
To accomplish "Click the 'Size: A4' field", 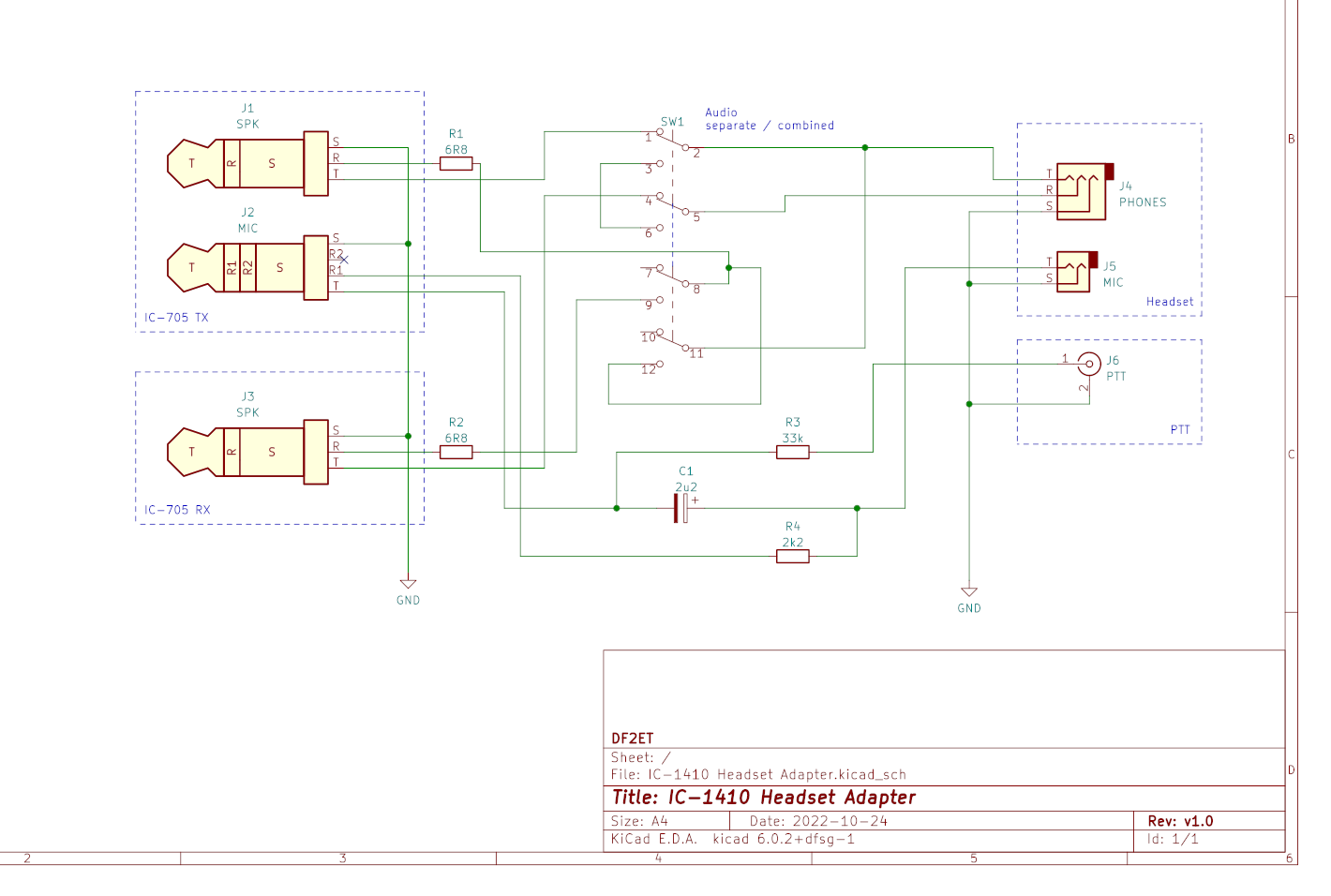I will [x=639, y=821].
